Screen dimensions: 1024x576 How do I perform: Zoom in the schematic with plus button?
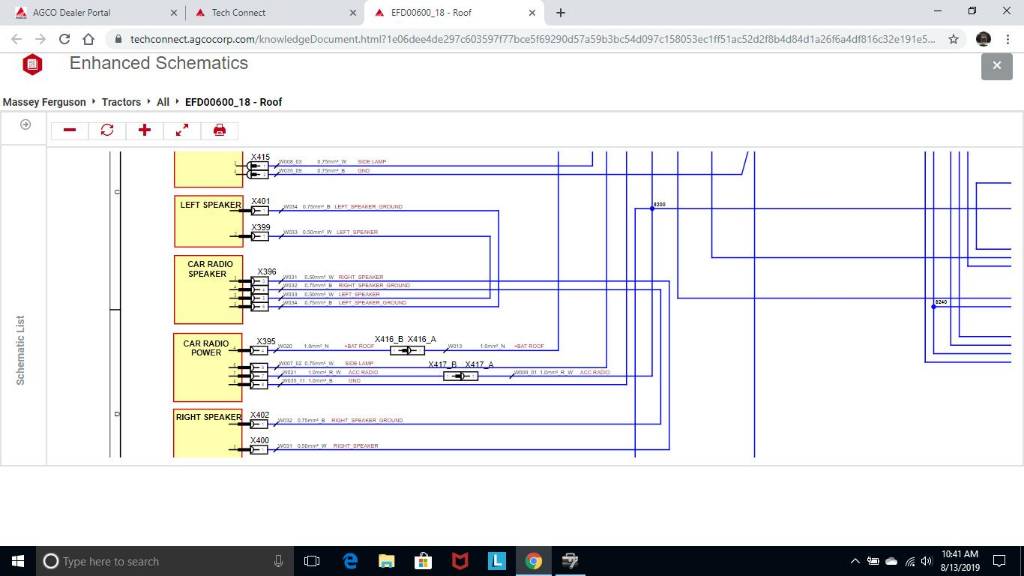pos(144,130)
